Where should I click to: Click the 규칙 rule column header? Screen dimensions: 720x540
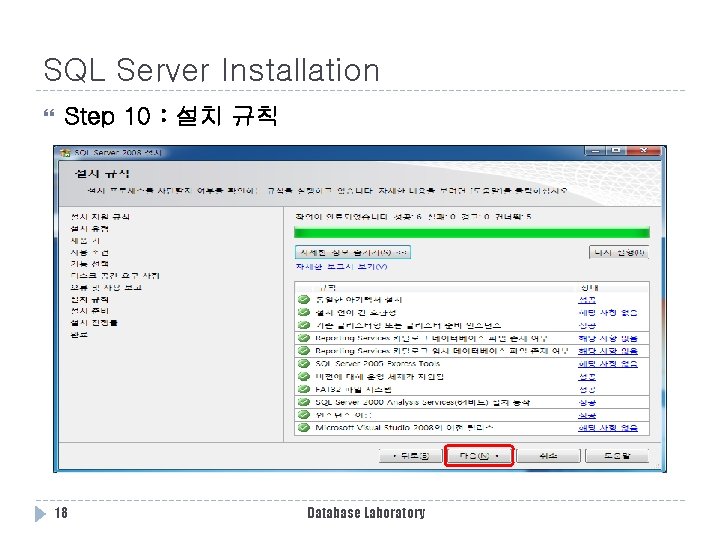click(328, 288)
